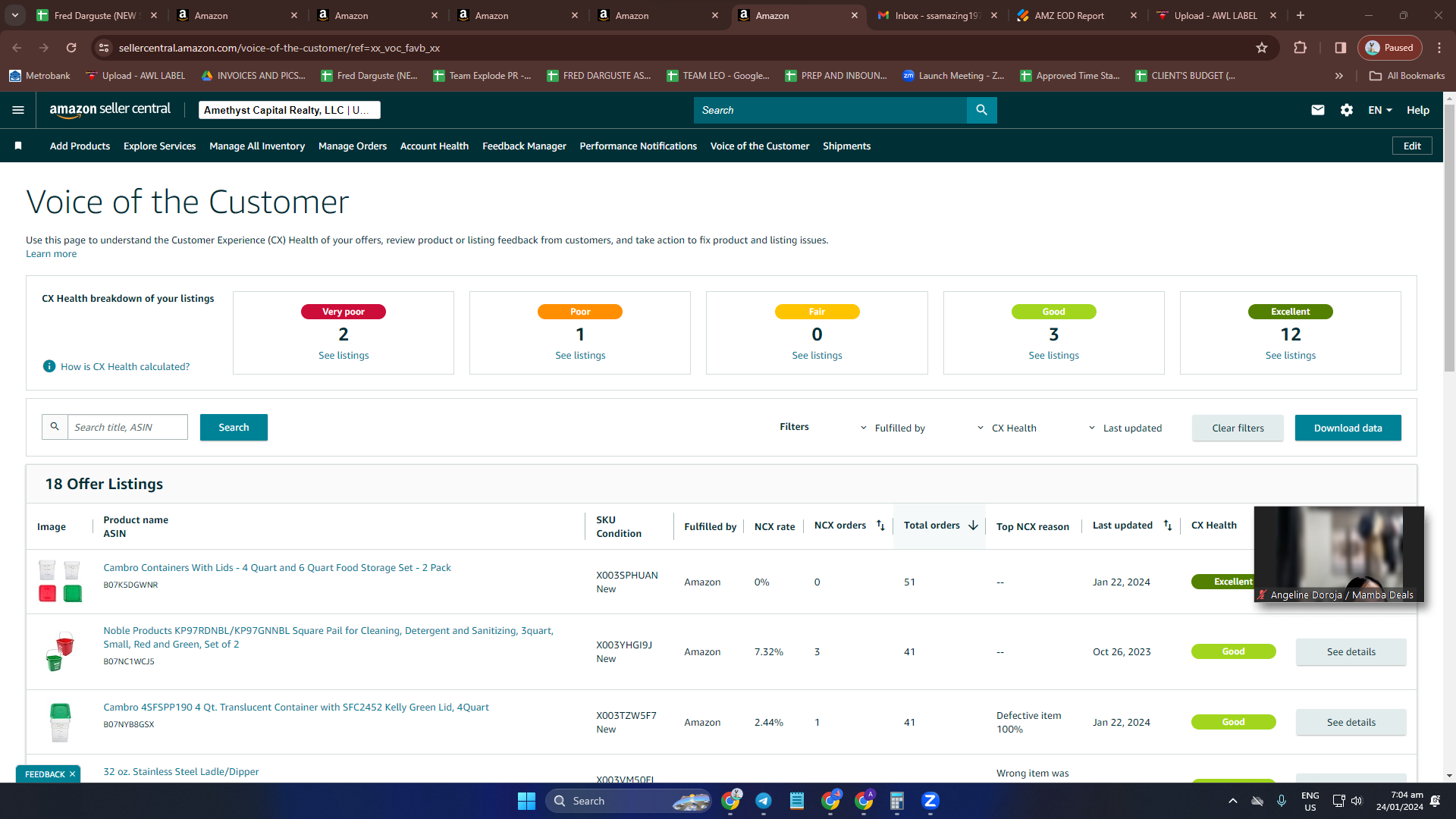Click the Edit button in navigation bar
The height and width of the screenshot is (819, 1456).
[x=1412, y=146]
